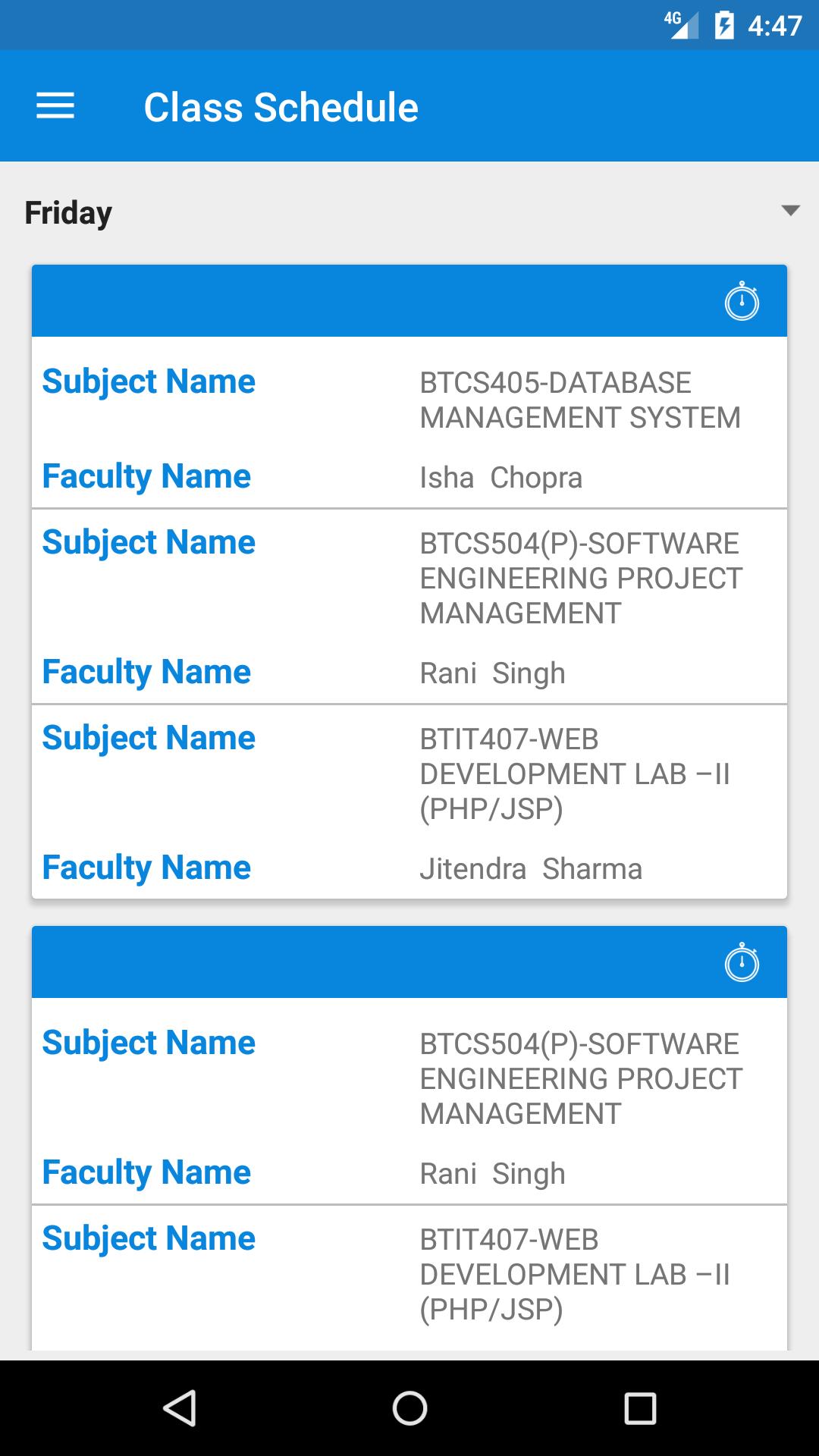The width and height of the screenshot is (819, 1456).
Task: Select Rani Singh in the second card
Action: click(492, 1174)
